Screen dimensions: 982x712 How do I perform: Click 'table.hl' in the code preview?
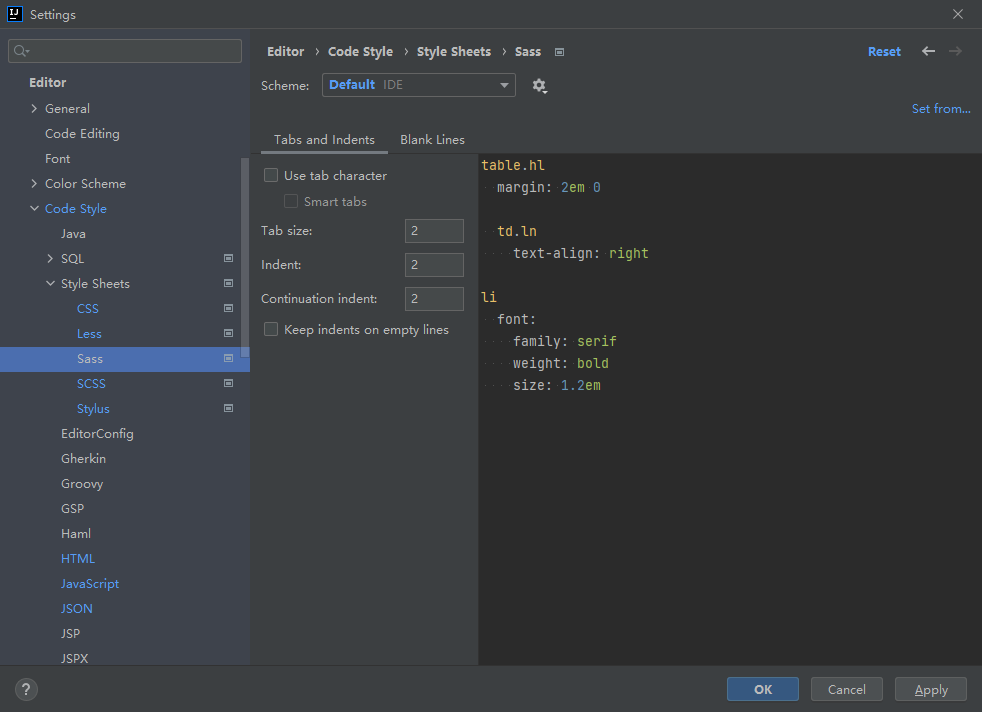click(513, 165)
